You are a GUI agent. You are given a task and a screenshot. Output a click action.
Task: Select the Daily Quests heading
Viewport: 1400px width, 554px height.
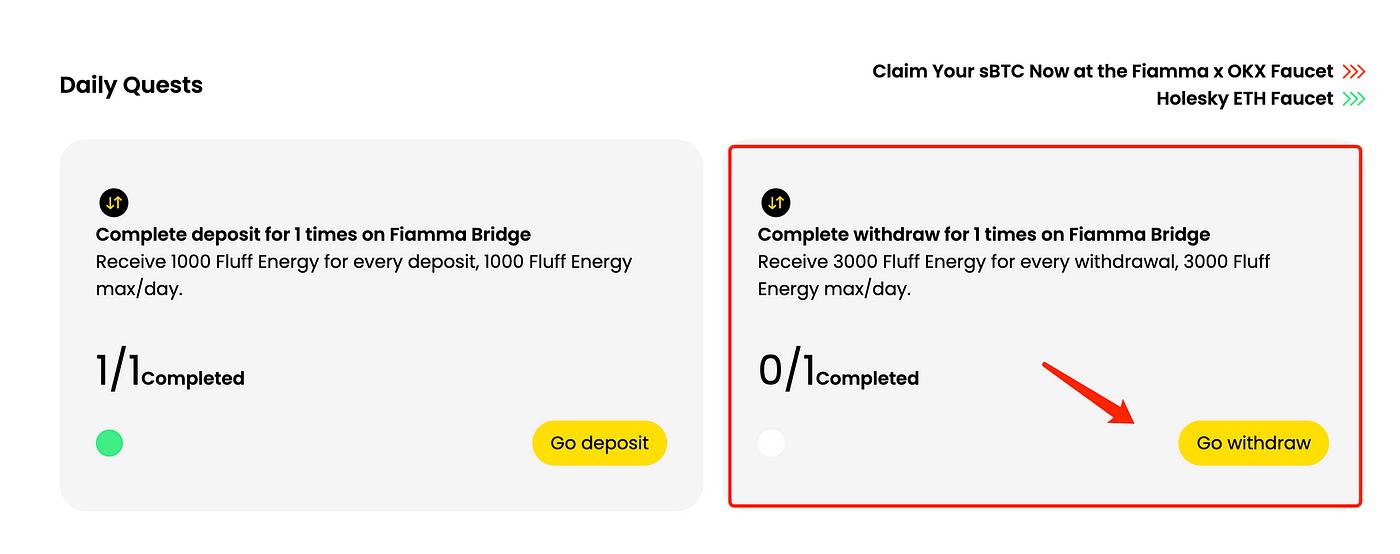tap(131, 85)
